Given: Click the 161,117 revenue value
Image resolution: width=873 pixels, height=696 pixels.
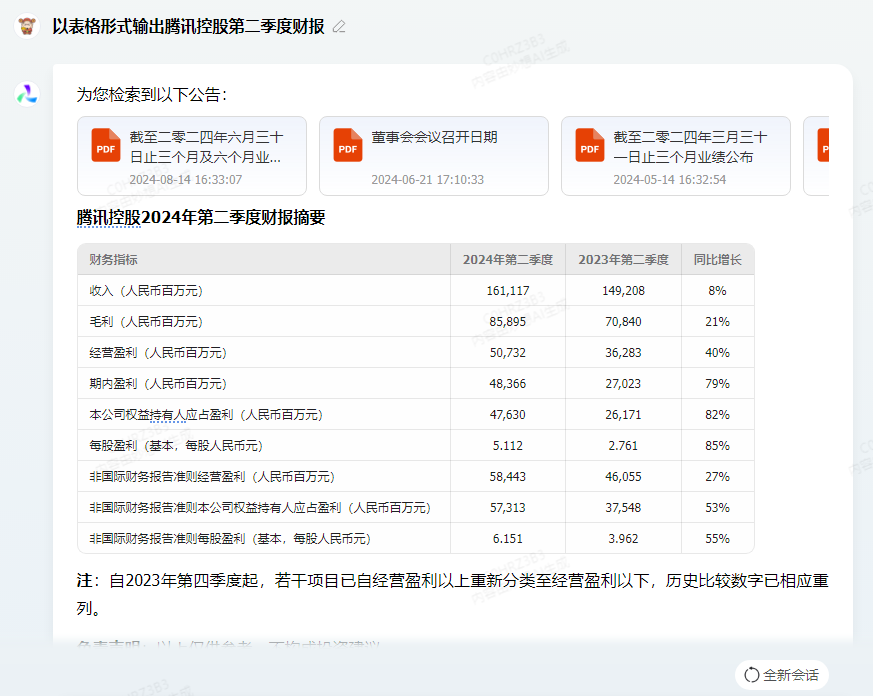Looking at the screenshot, I should 508,291.
